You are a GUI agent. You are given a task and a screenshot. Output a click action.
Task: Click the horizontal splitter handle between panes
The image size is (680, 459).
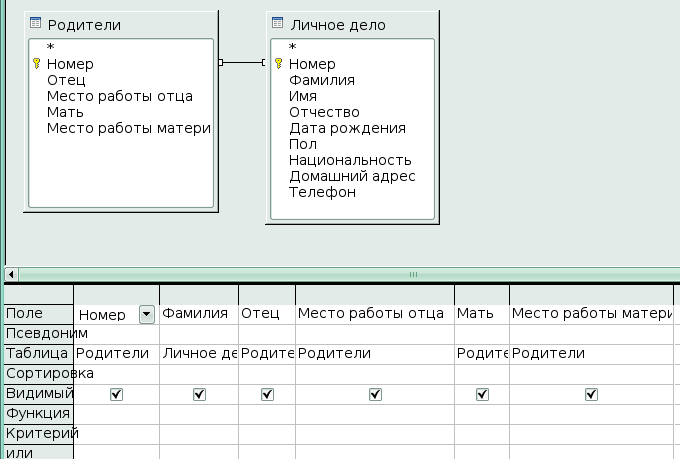point(411,273)
